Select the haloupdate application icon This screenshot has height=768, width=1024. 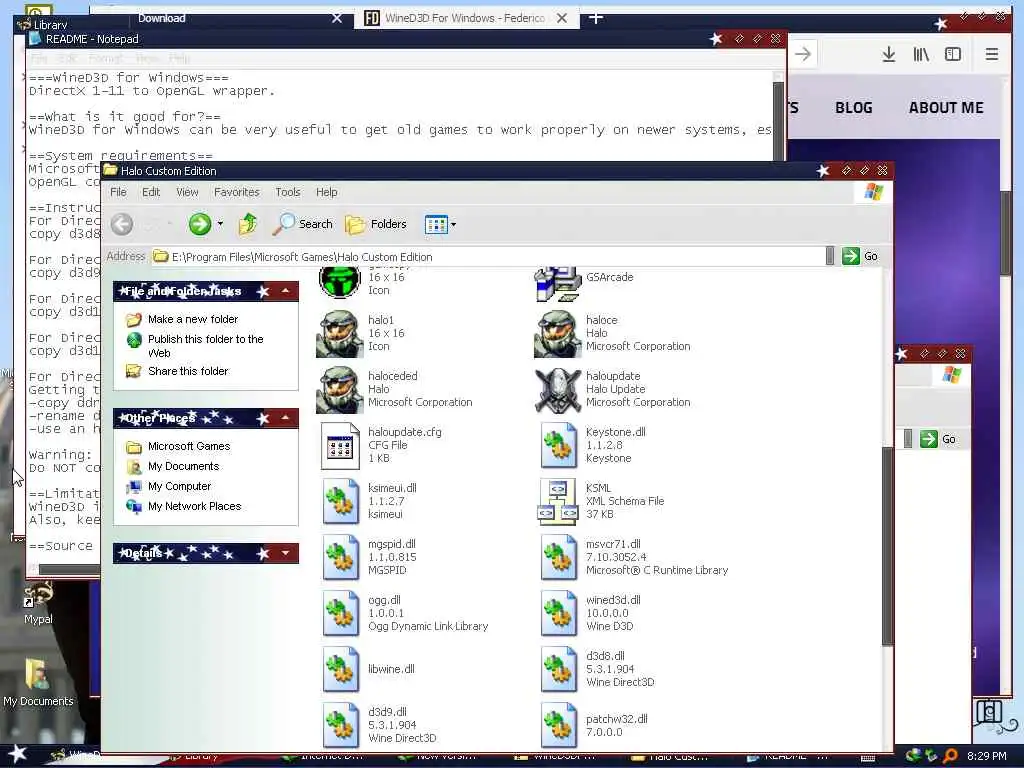click(x=558, y=390)
